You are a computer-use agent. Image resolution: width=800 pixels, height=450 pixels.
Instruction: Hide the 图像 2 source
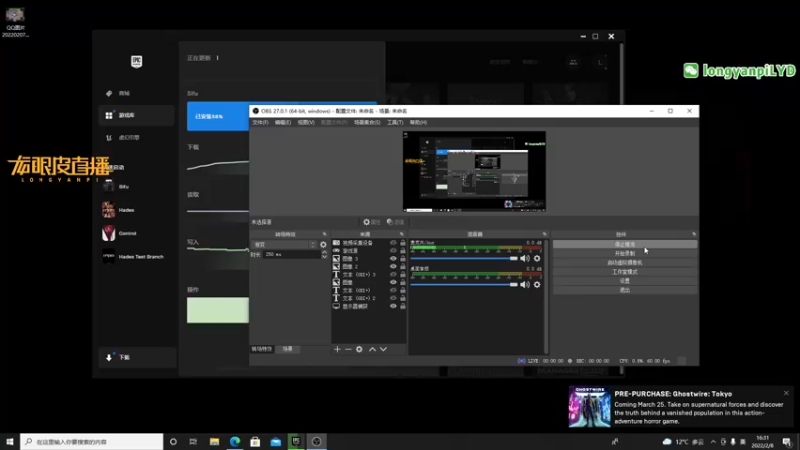click(393, 266)
